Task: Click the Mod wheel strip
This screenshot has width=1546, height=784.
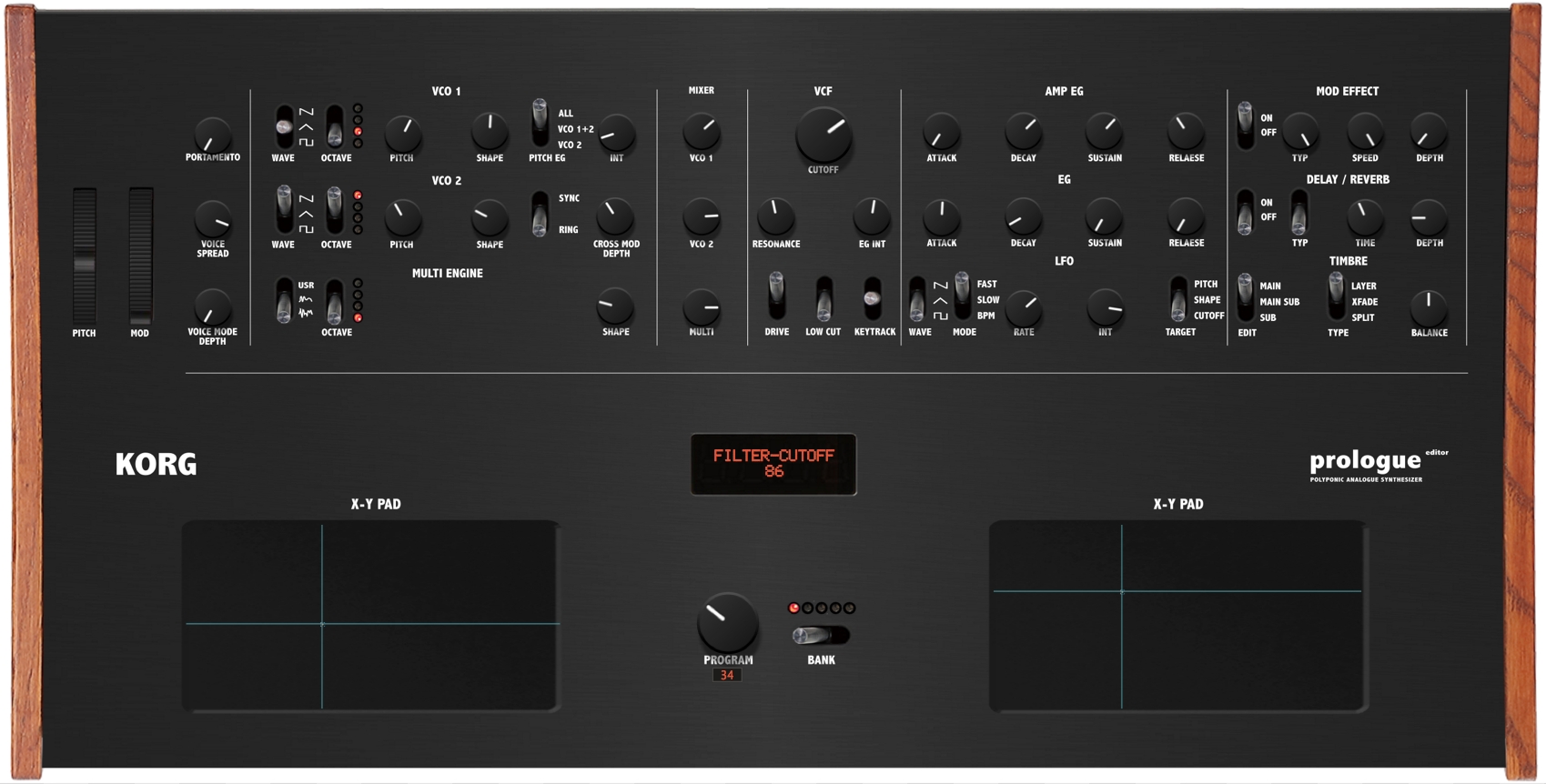Action: pyautogui.click(x=140, y=256)
